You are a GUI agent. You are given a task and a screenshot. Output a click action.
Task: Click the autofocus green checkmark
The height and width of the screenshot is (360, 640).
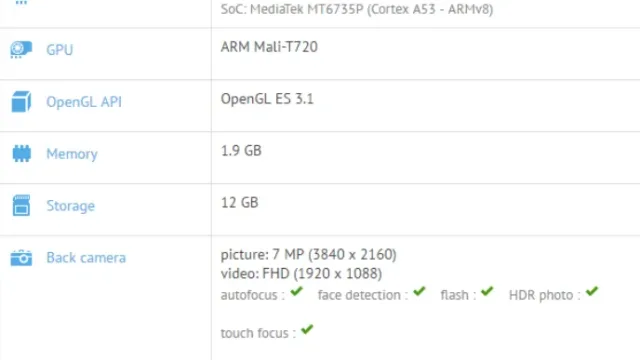click(x=296, y=291)
